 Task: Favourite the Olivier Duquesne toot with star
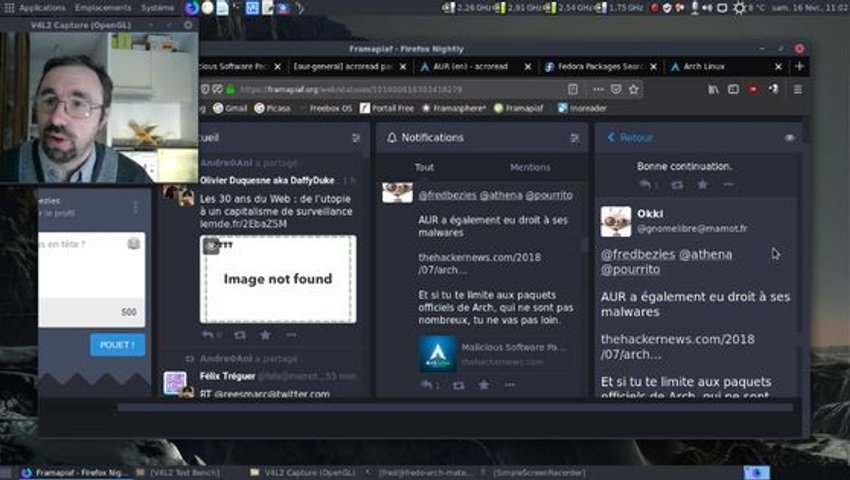(265, 335)
